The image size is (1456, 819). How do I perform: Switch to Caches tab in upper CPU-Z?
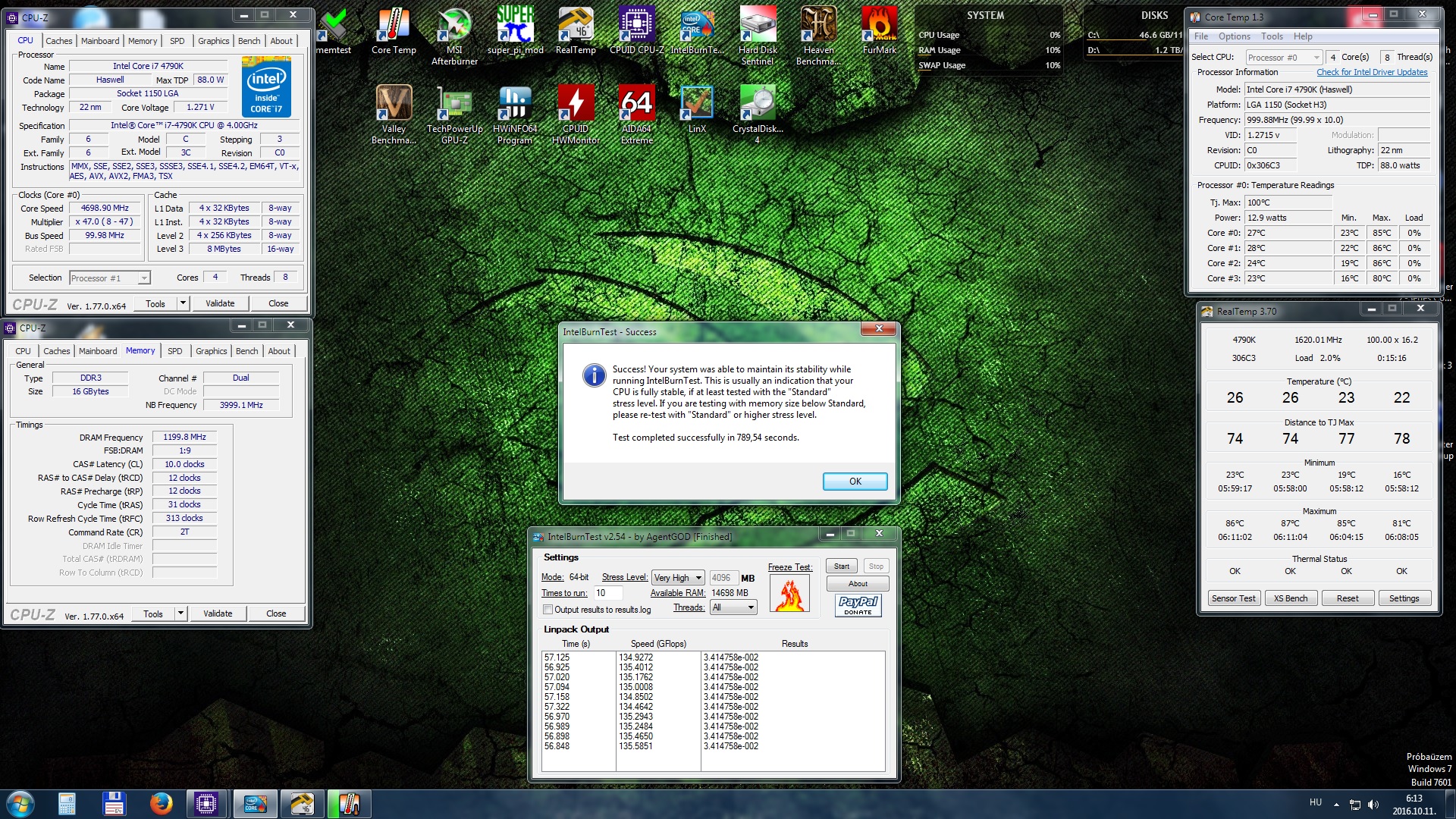click(58, 41)
